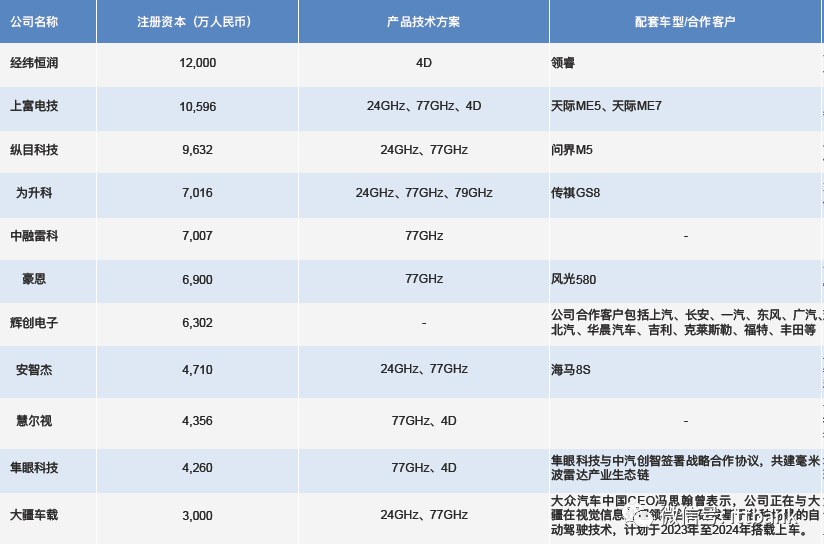The height and width of the screenshot is (552, 824).
Task: Click capital value 4,260
Action: [198, 468]
